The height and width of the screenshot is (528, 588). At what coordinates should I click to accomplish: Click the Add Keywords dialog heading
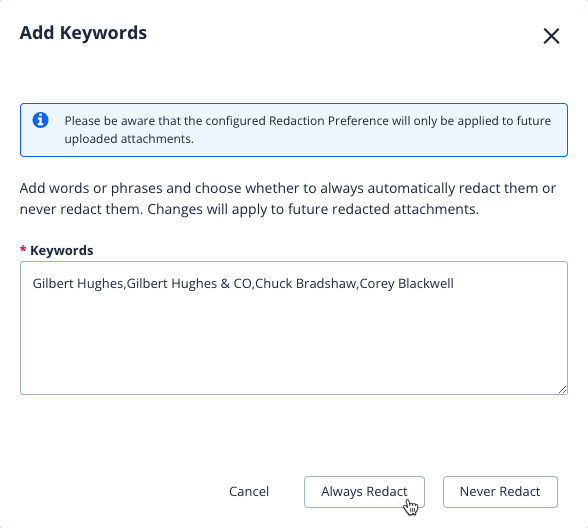83,33
